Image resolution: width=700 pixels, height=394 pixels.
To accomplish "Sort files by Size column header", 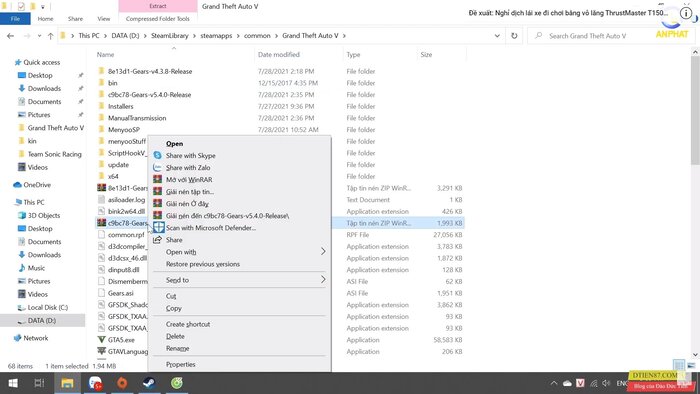I will (x=426, y=54).
